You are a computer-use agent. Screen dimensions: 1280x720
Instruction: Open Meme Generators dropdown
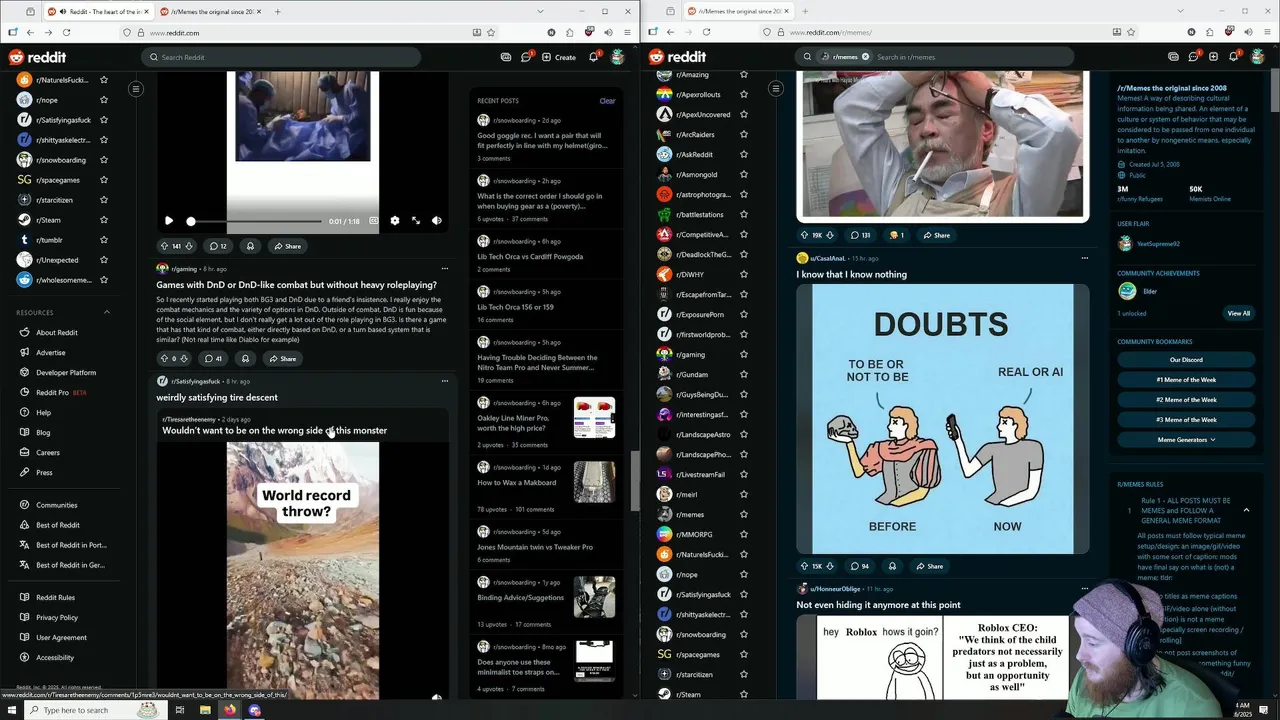coord(1186,440)
